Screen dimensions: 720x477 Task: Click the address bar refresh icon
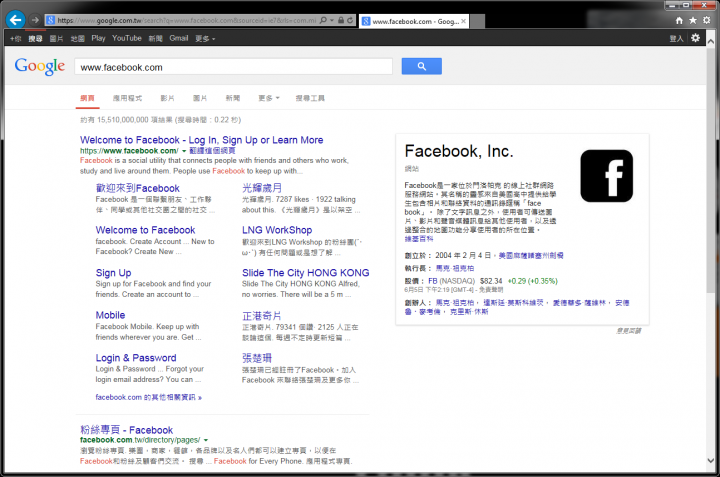pos(350,20)
